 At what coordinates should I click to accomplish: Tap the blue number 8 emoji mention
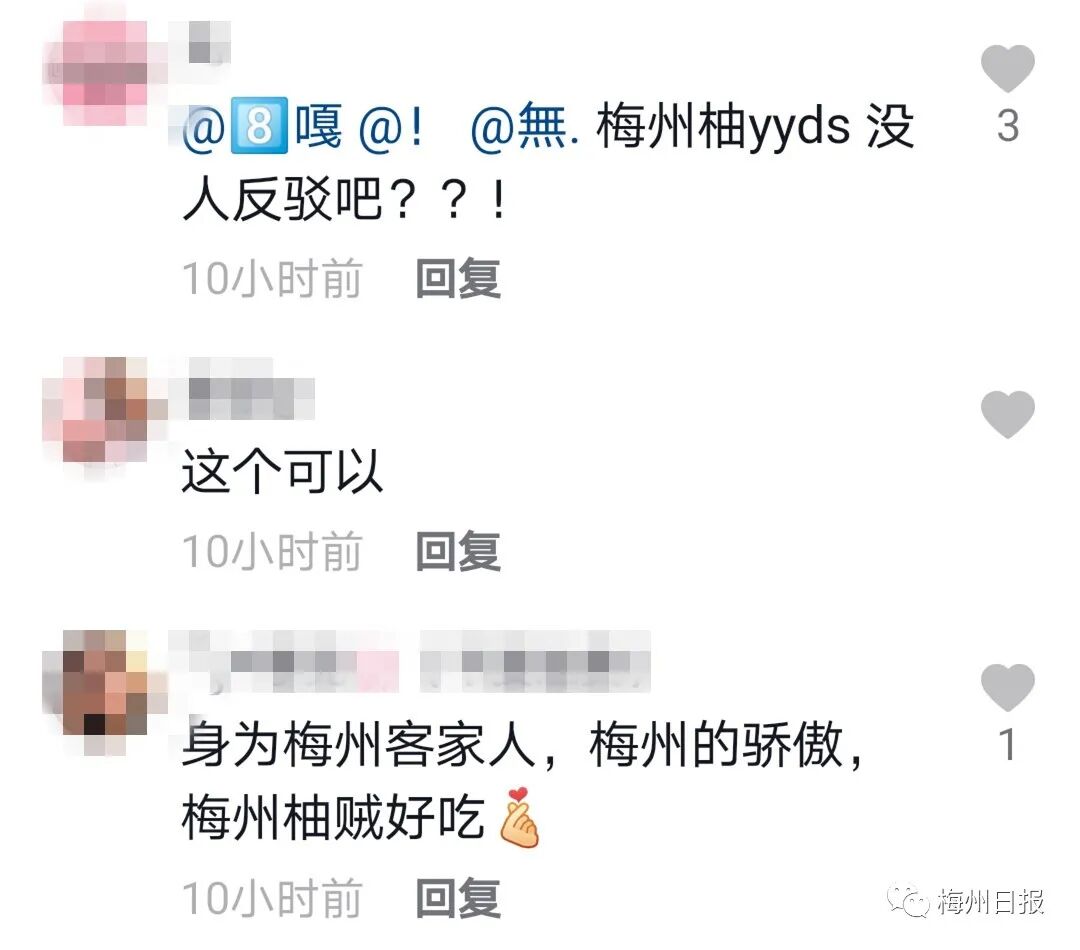pyautogui.click(x=258, y=126)
